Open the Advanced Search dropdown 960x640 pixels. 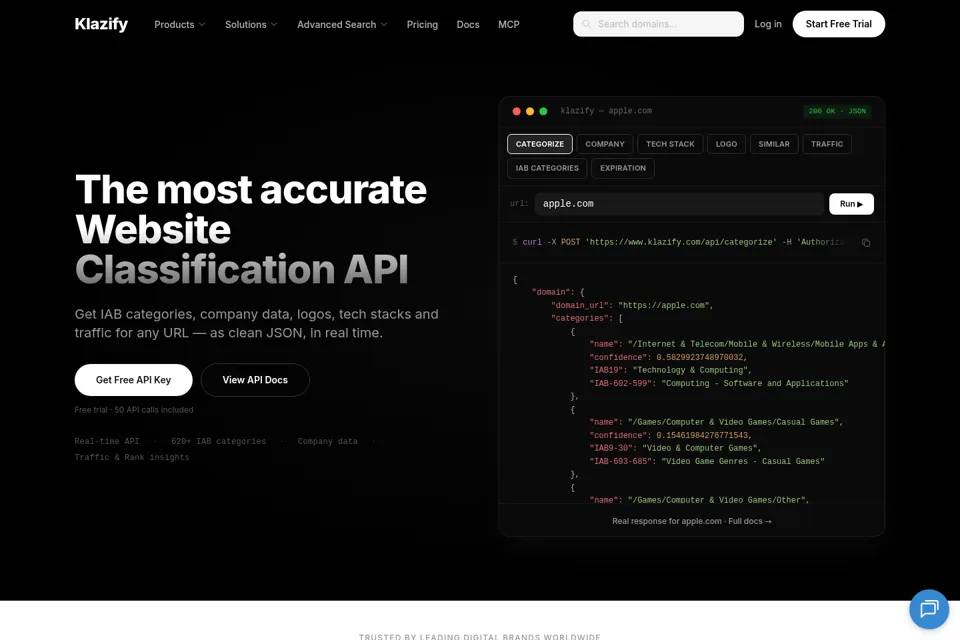342,24
